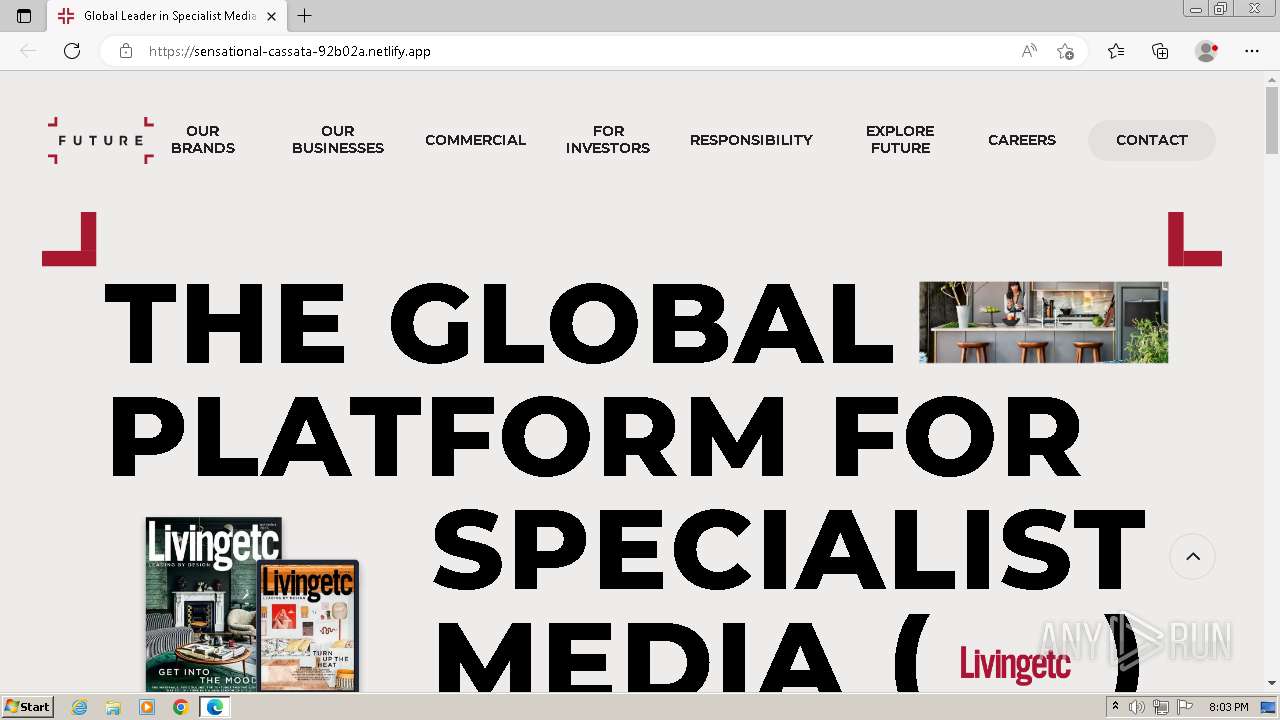Select Responsibility in the nav bar
The image size is (1280, 720).
751,140
